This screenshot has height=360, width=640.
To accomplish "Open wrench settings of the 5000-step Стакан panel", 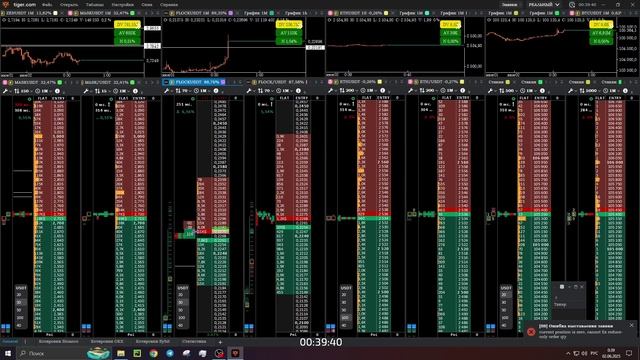I will 571,91.
